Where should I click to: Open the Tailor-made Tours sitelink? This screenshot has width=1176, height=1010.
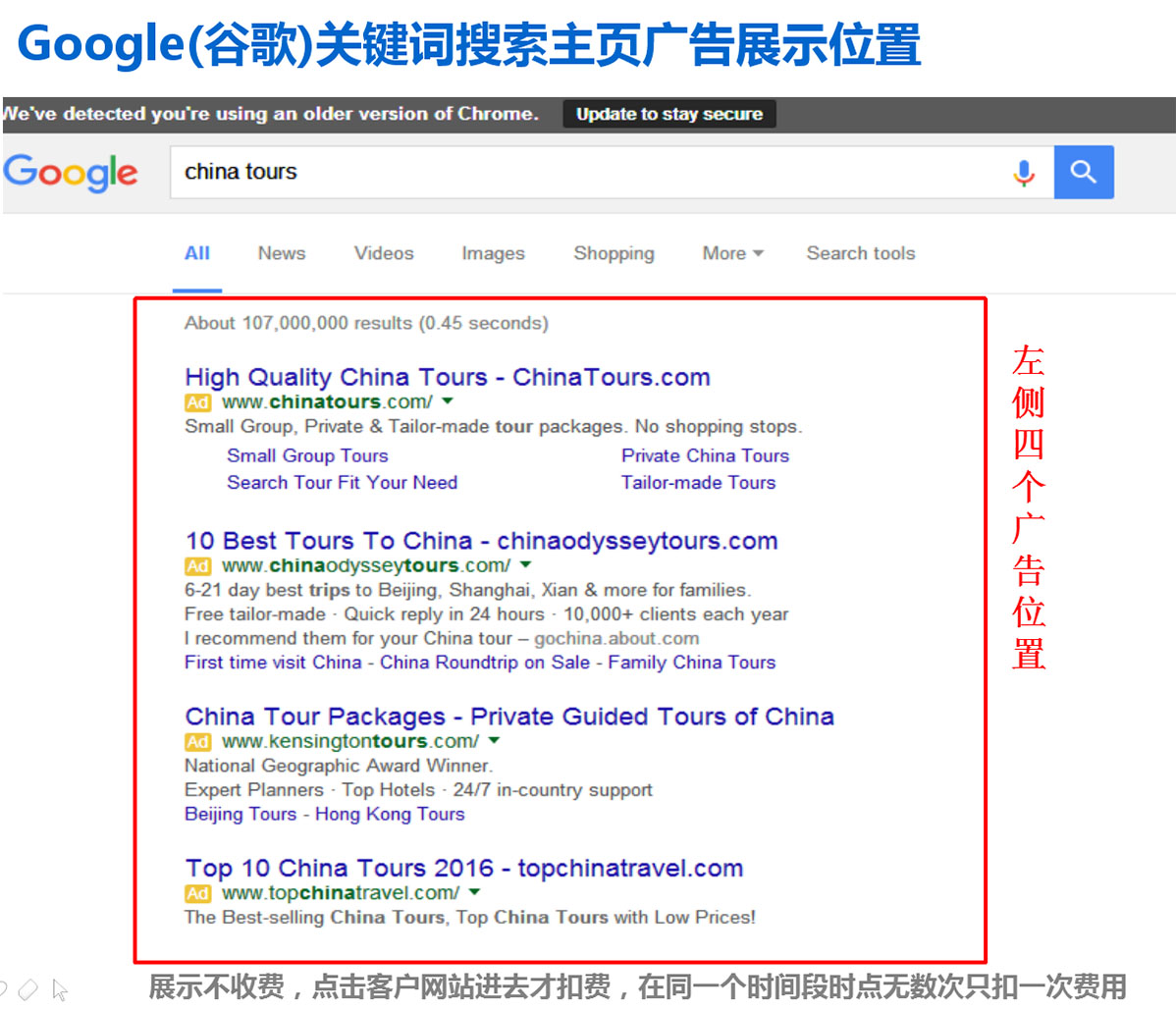point(698,483)
